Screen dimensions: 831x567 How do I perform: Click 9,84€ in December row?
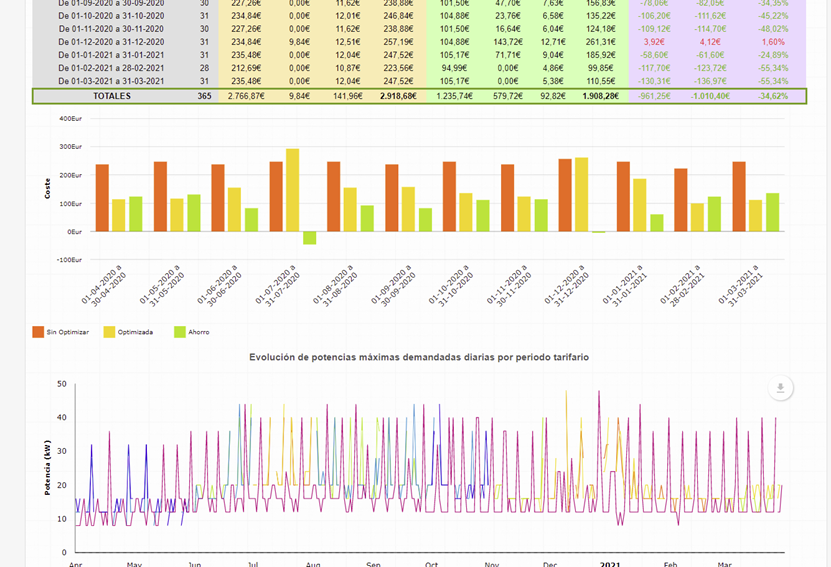click(299, 42)
